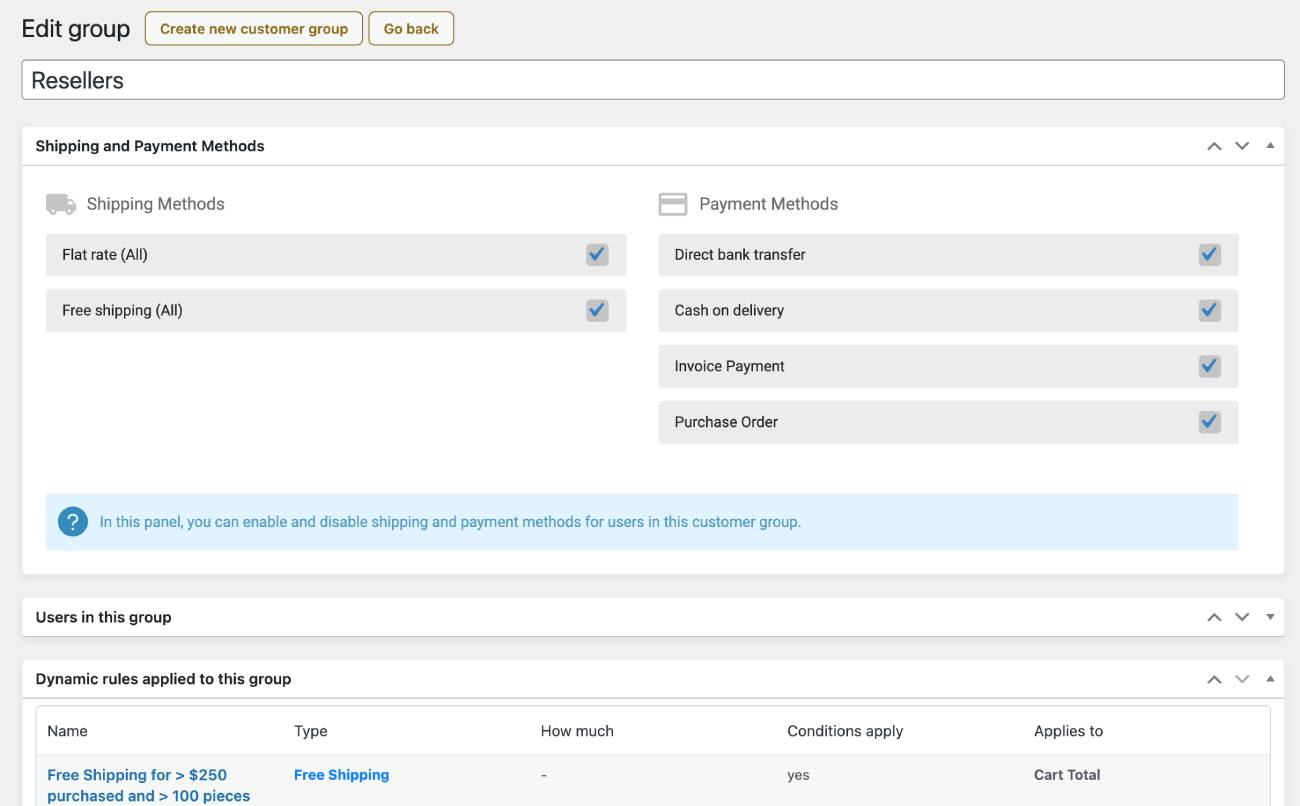
Task: Disable Invoice Payment method
Action: 1210,366
